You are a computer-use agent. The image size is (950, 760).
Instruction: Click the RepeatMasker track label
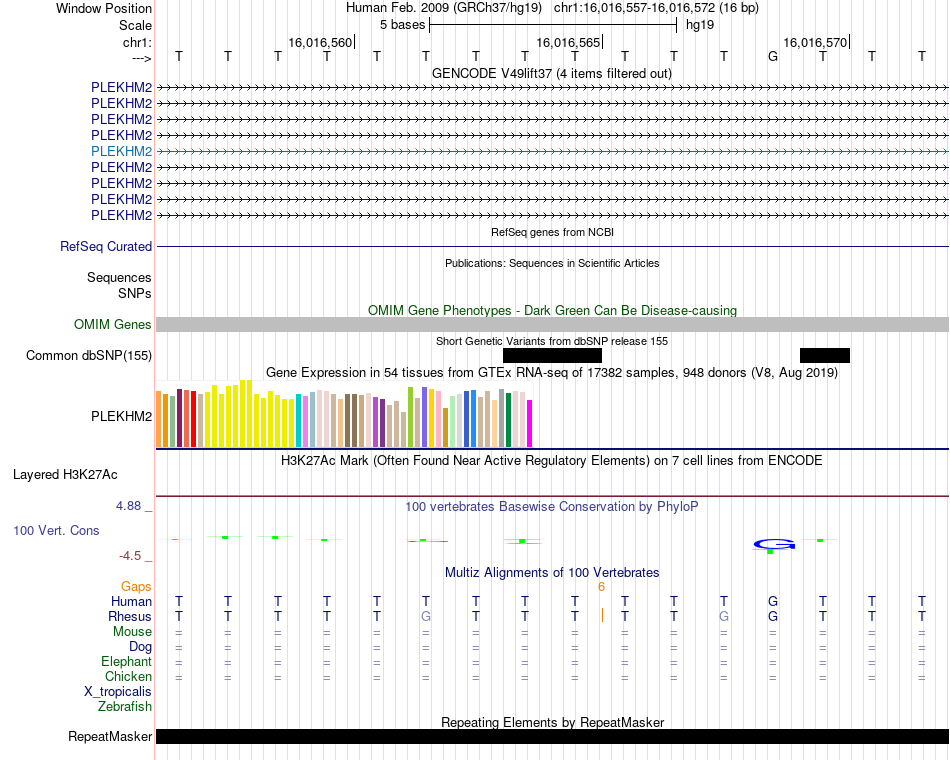click(x=109, y=737)
